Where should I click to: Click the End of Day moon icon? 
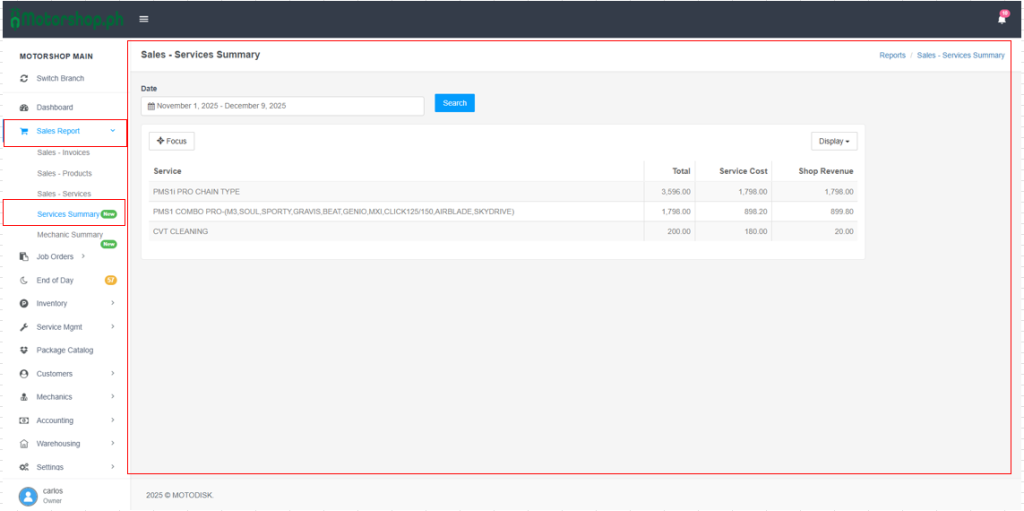(24, 280)
